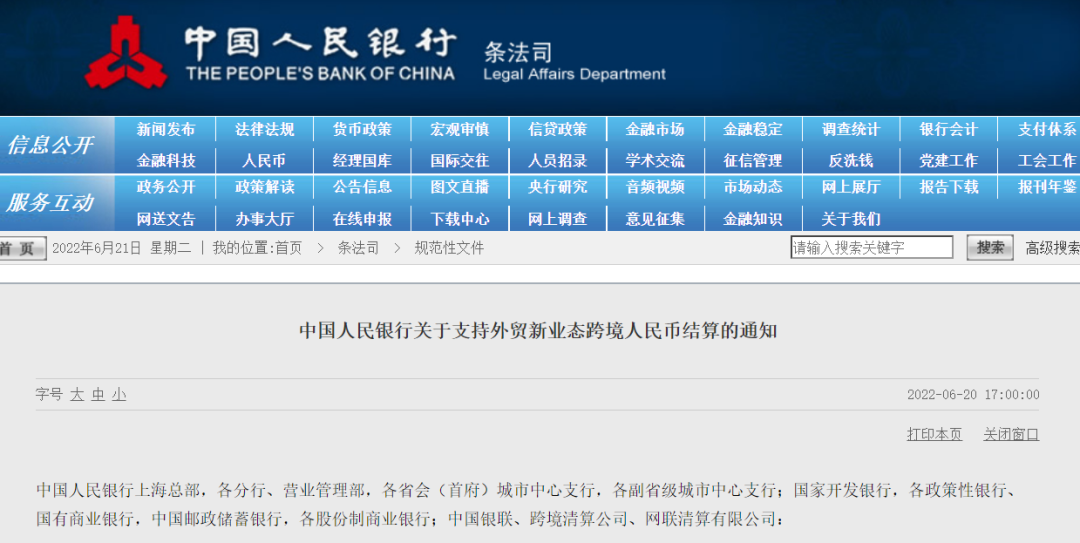
Task: Select 政策解读 in navigation
Action: point(264,187)
